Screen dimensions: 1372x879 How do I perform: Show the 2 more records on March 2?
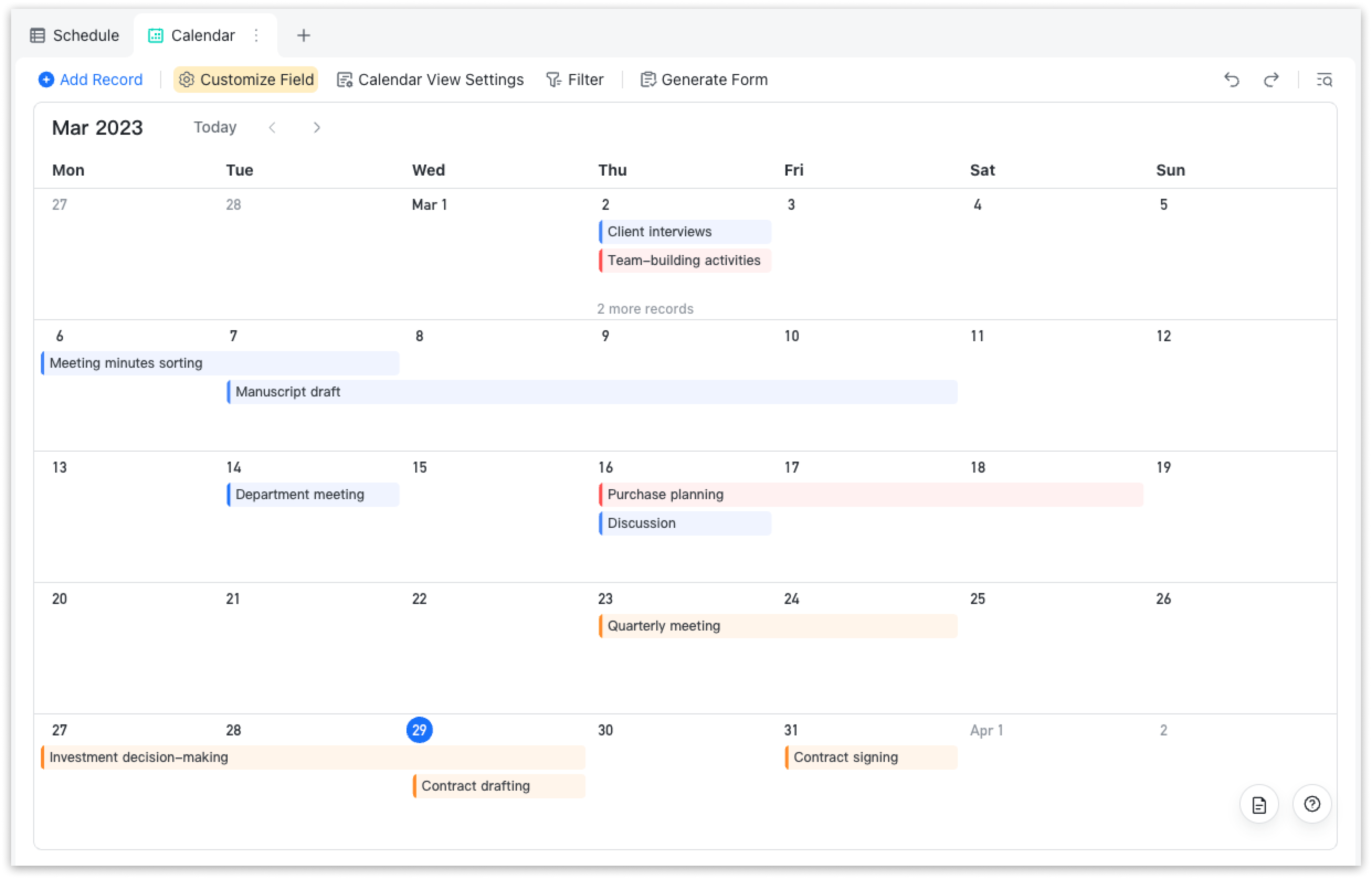click(x=645, y=308)
